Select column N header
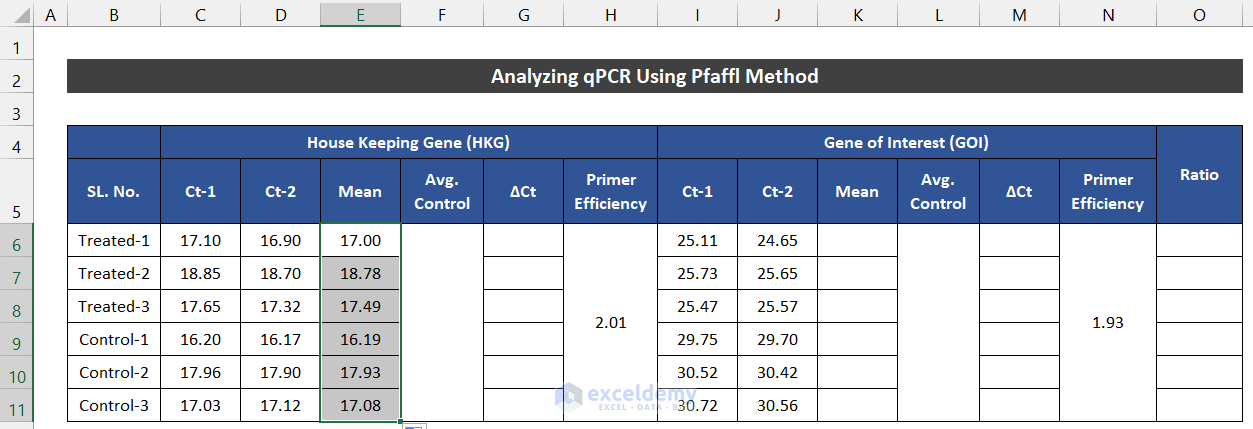1253x429 pixels. point(1107,14)
